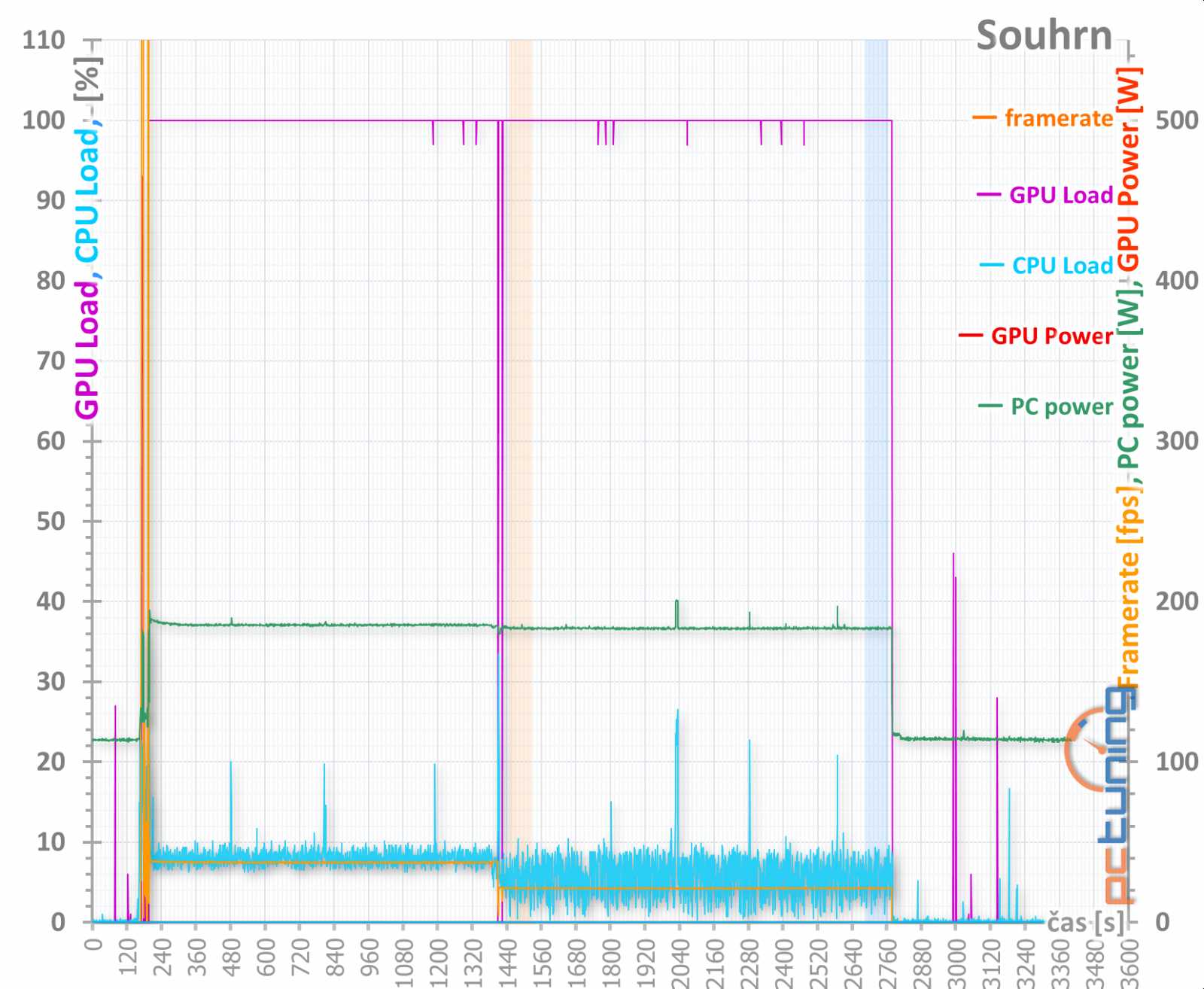
Task: Click the left axis label 70
Action: (50, 361)
